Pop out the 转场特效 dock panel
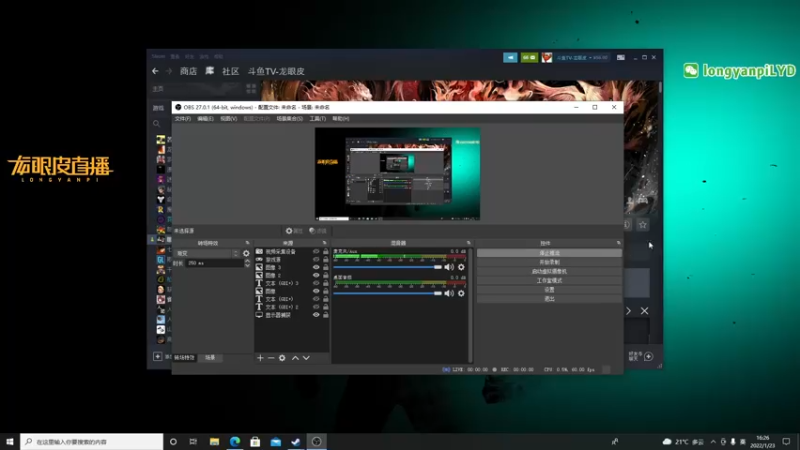The width and height of the screenshot is (800, 450). pyautogui.click(x=247, y=243)
